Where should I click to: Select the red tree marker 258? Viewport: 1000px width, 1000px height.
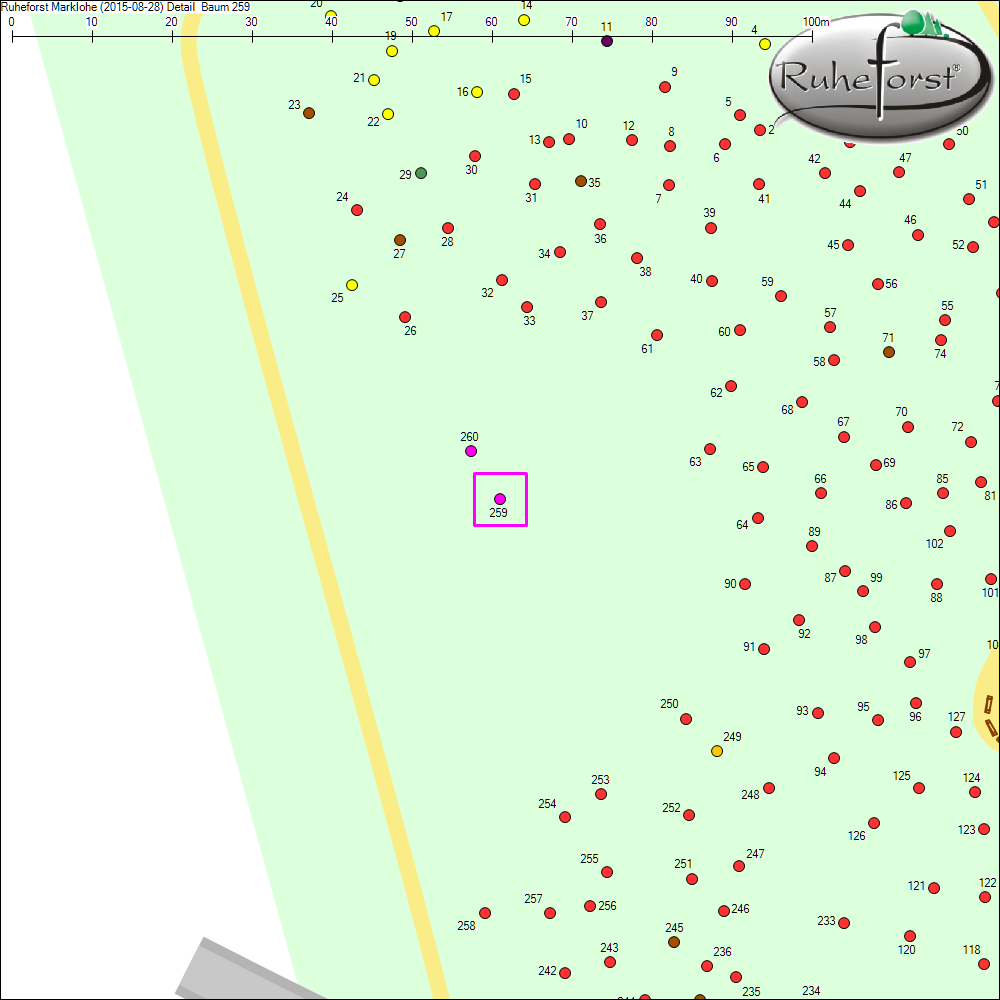(x=485, y=913)
